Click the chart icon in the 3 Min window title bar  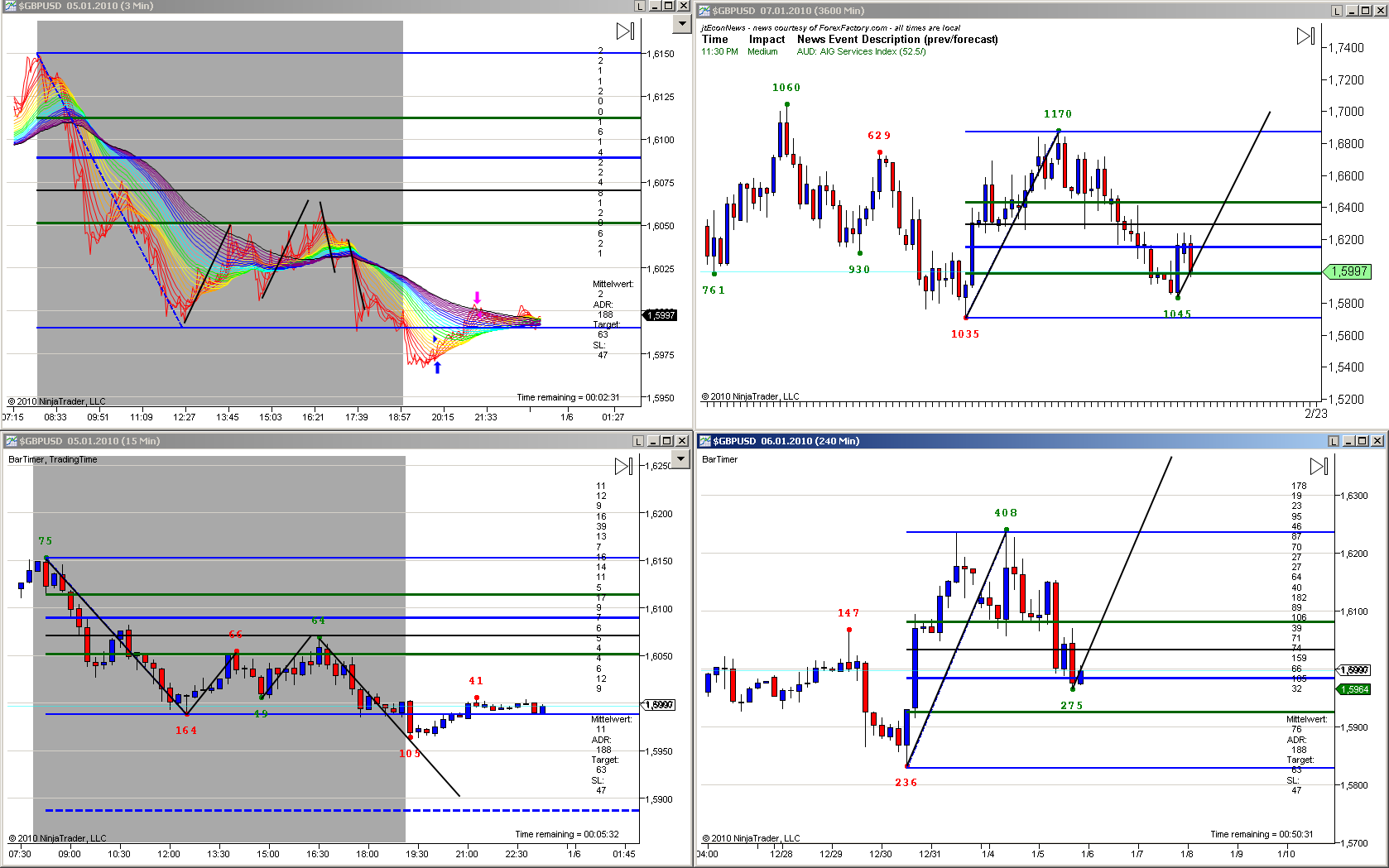(x=10, y=6)
